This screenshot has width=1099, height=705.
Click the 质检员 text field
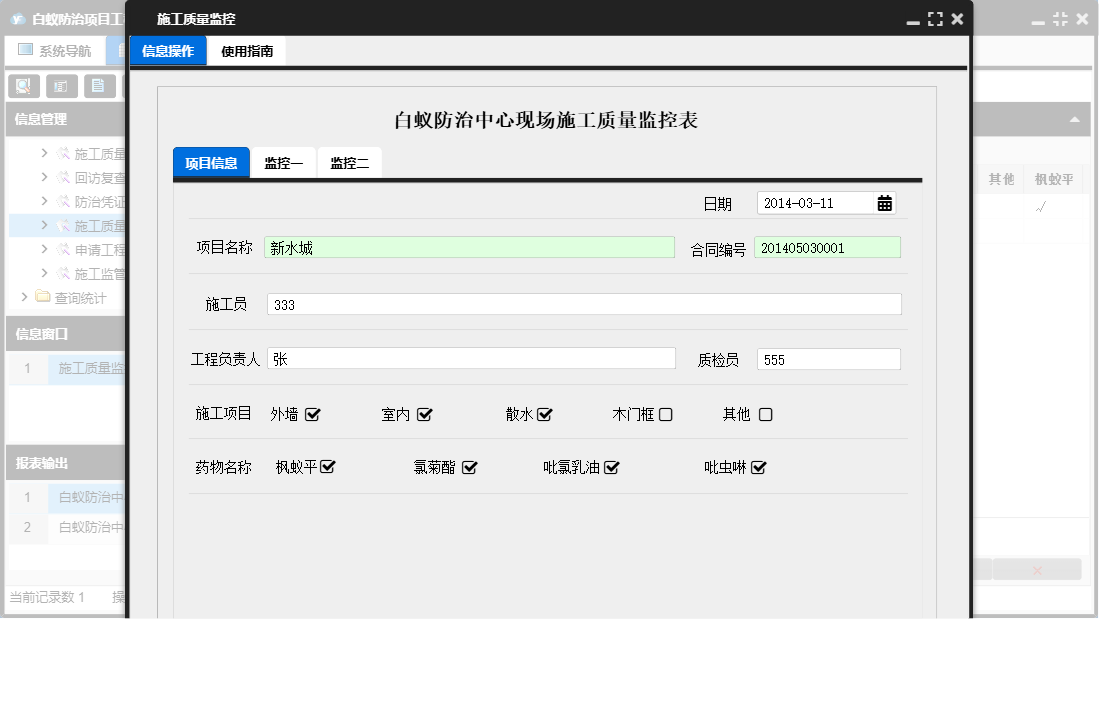tap(828, 359)
